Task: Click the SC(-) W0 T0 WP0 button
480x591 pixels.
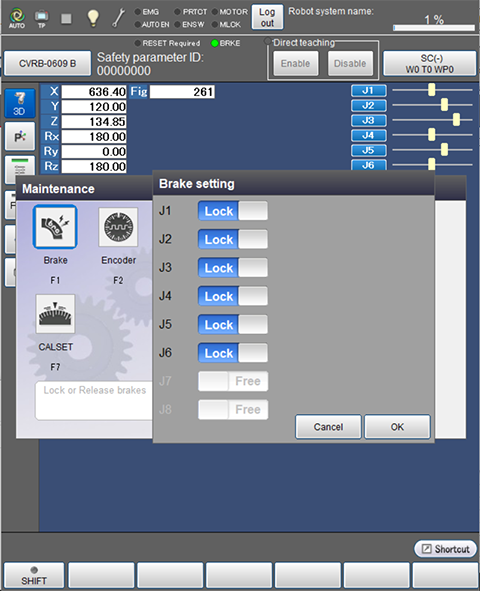Action: pyautogui.click(x=430, y=63)
